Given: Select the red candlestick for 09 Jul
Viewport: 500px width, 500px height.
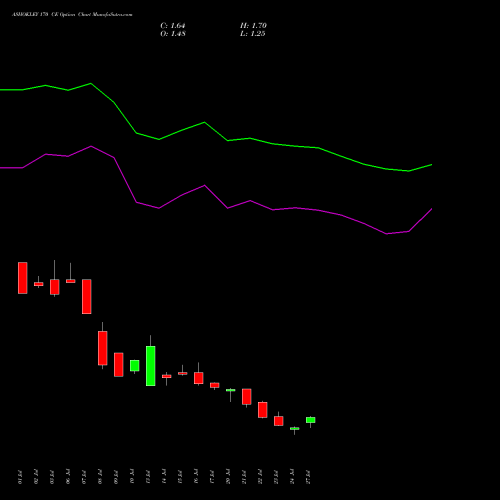Looking at the screenshot, I should [x=119, y=365].
